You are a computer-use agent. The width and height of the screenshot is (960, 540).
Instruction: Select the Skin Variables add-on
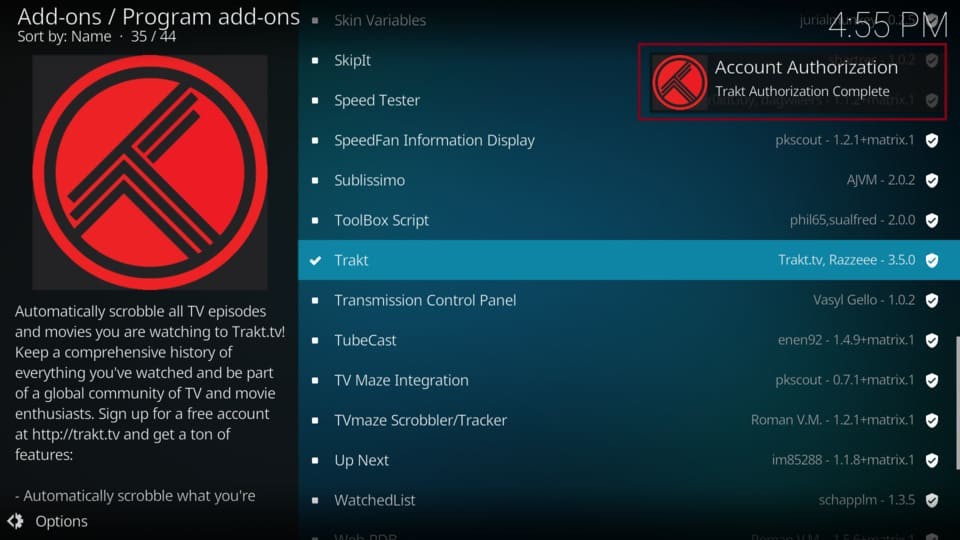click(629, 20)
